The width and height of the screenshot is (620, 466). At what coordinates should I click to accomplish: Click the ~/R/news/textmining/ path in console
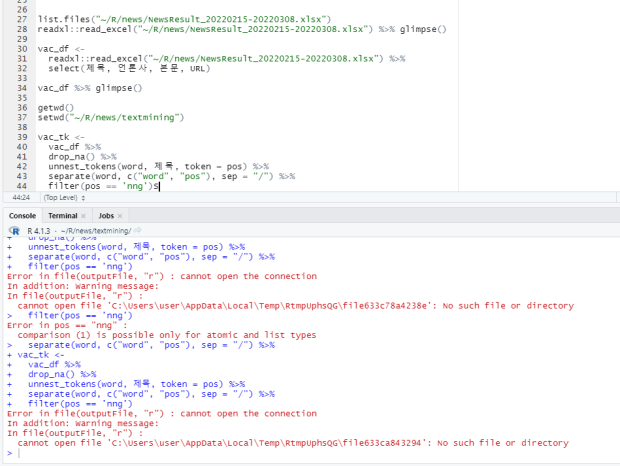(96, 231)
